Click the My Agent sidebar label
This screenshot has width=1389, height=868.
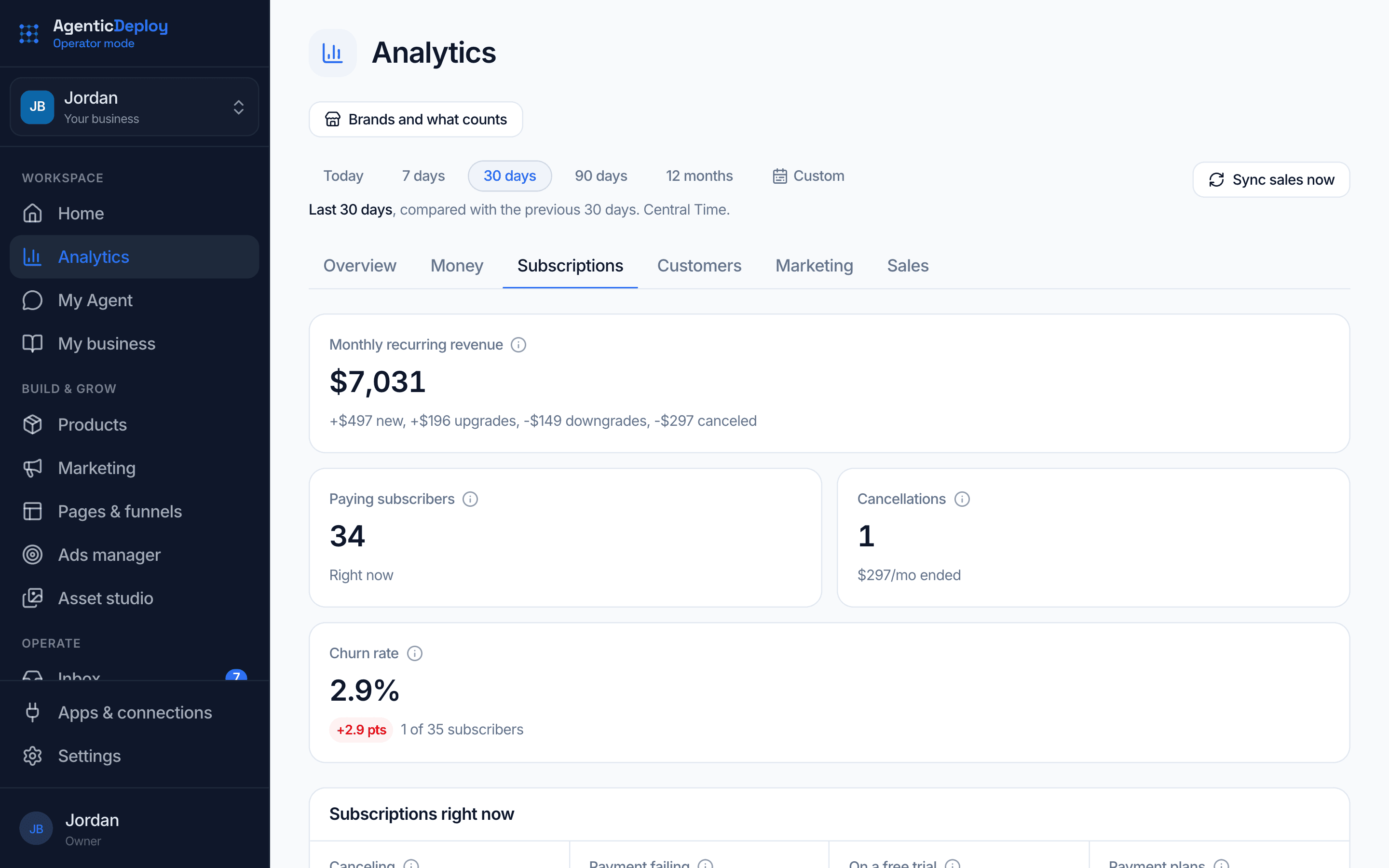pyautogui.click(x=95, y=300)
